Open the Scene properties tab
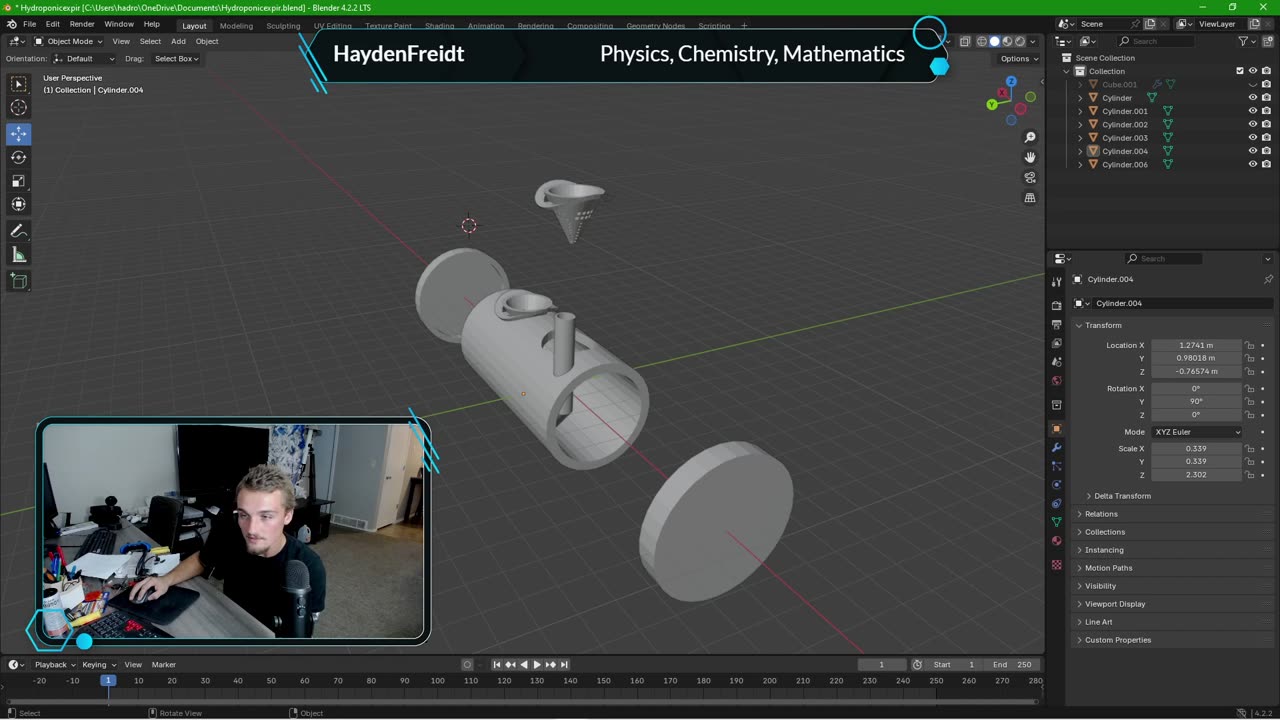This screenshot has width=1280, height=720. point(1057,362)
